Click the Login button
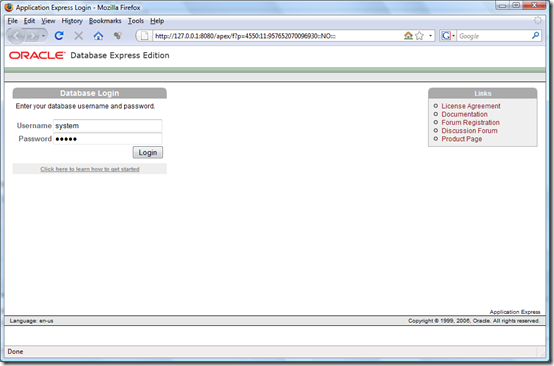Viewport: 554px width, 366px height. click(148, 153)
